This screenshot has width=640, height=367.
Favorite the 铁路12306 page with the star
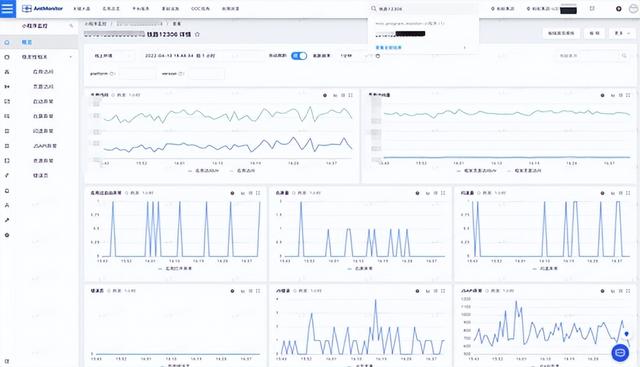pos(197,34)
